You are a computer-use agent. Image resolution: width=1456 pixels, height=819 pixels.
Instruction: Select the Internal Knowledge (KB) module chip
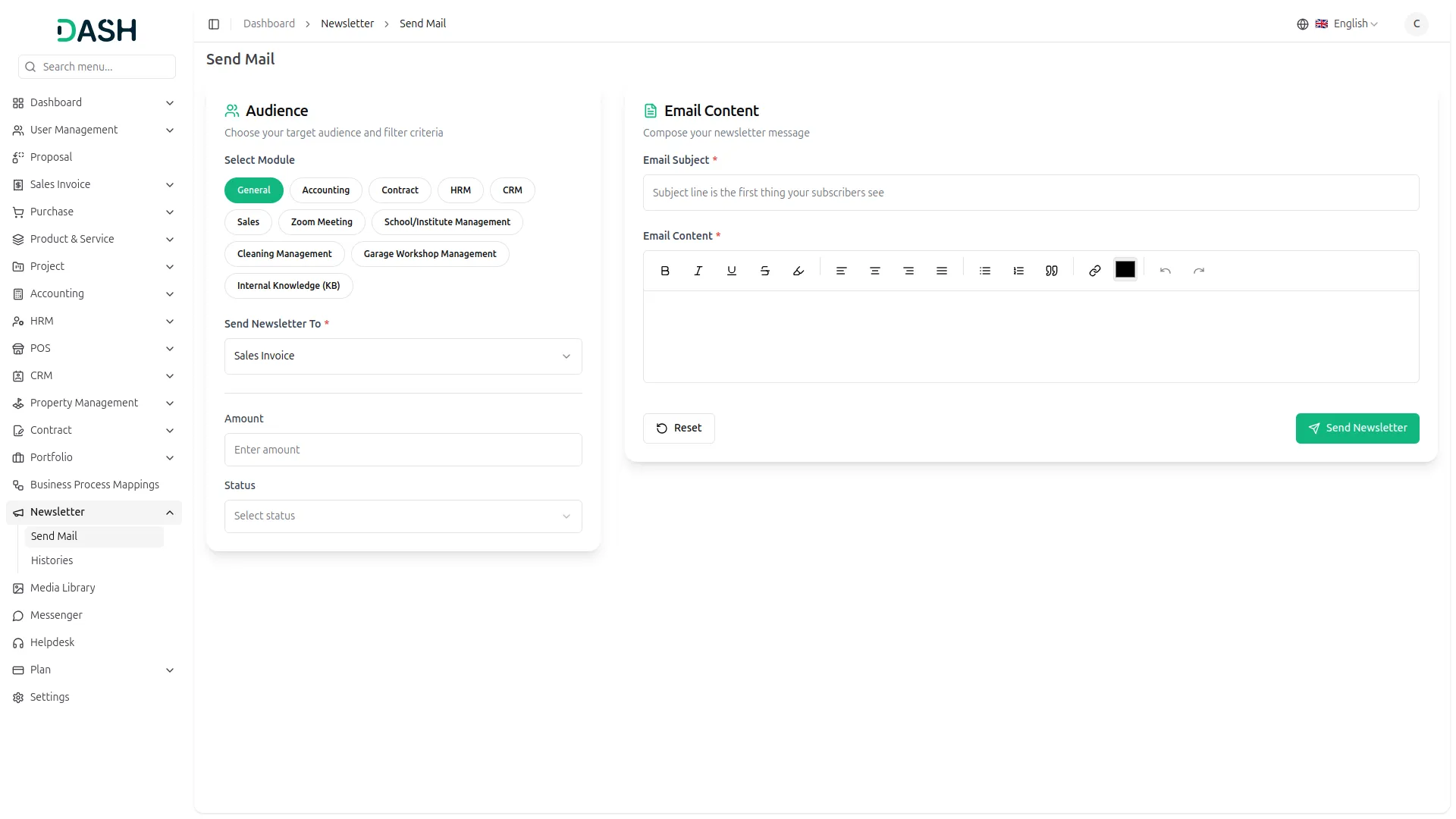(x=289, y=286)
